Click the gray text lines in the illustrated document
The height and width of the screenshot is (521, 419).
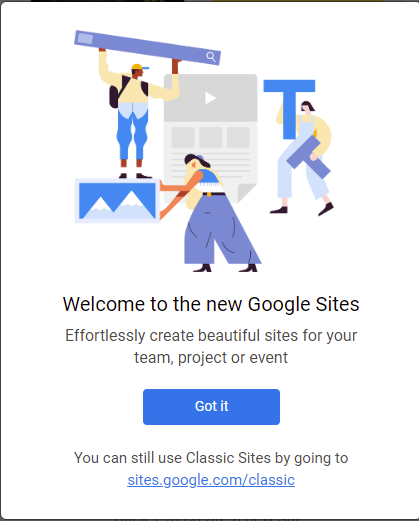(x=211, y=165)
